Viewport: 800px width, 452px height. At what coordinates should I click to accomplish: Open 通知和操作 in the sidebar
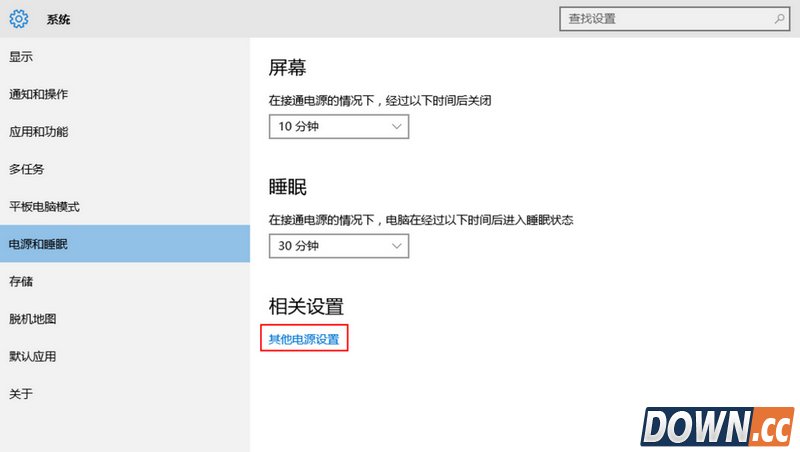[x=125, y=94]
